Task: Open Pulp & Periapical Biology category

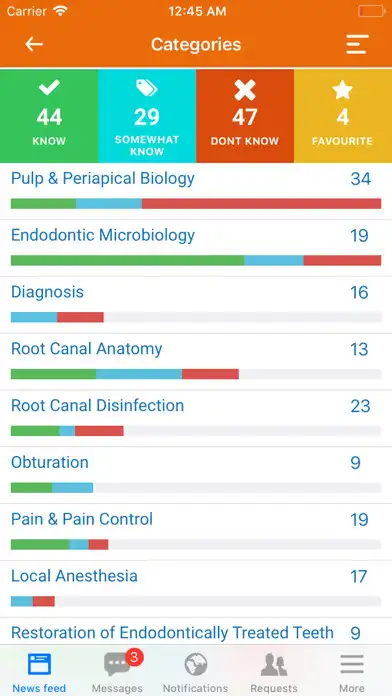Action: tap(196, 191)
